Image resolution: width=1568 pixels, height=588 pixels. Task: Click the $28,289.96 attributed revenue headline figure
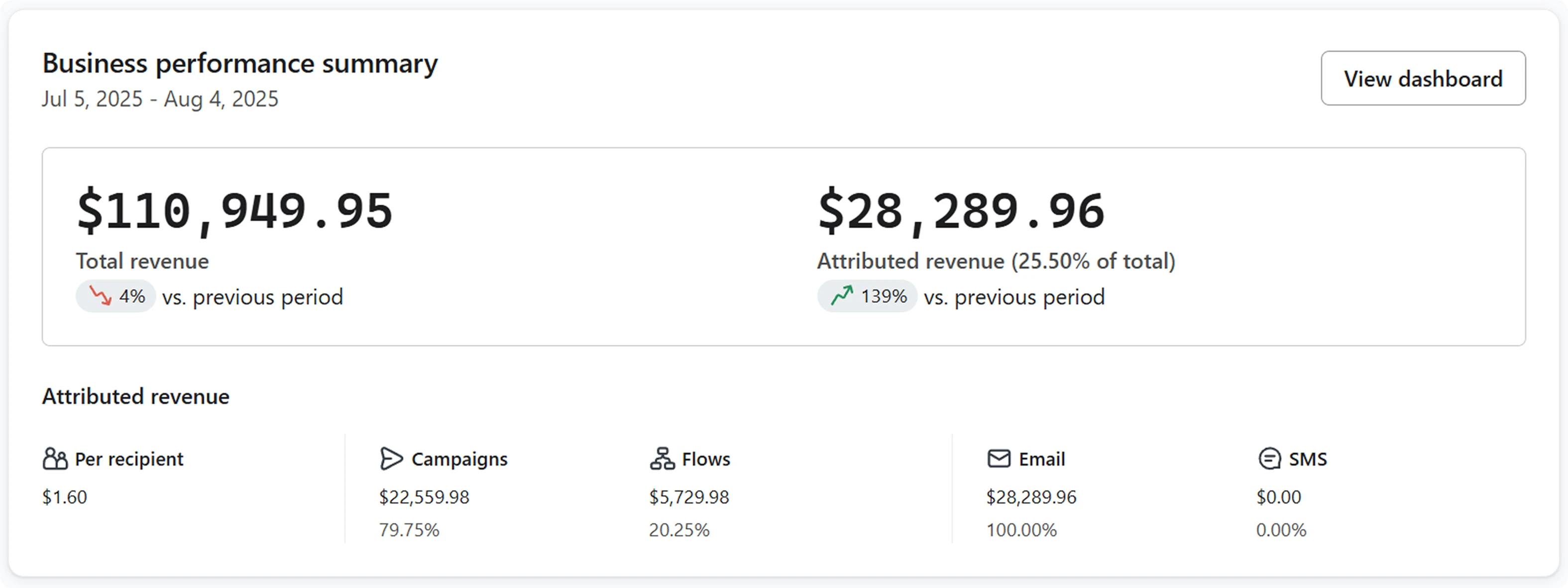[961, 210]
